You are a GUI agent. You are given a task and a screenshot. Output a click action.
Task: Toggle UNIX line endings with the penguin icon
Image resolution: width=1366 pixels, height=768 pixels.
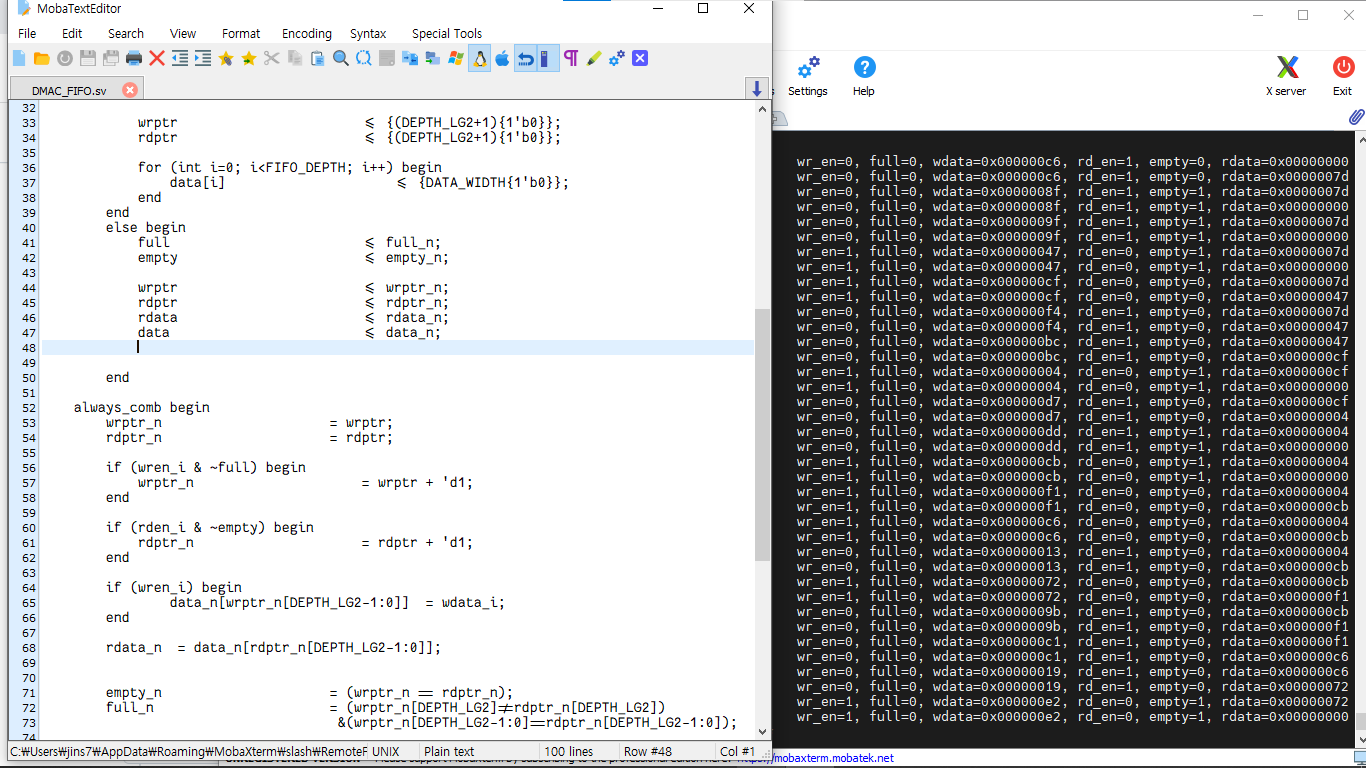click(478, 58)
